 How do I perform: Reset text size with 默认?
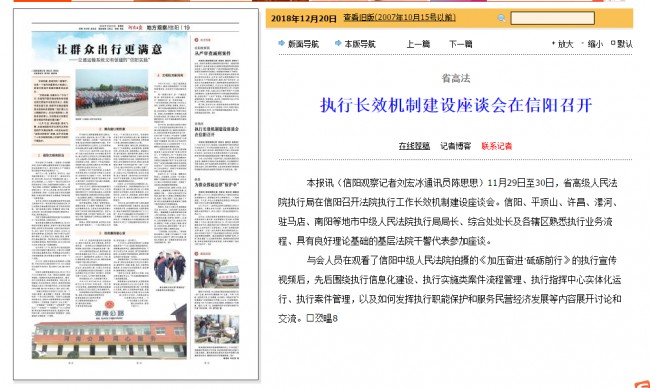[625, 44]
